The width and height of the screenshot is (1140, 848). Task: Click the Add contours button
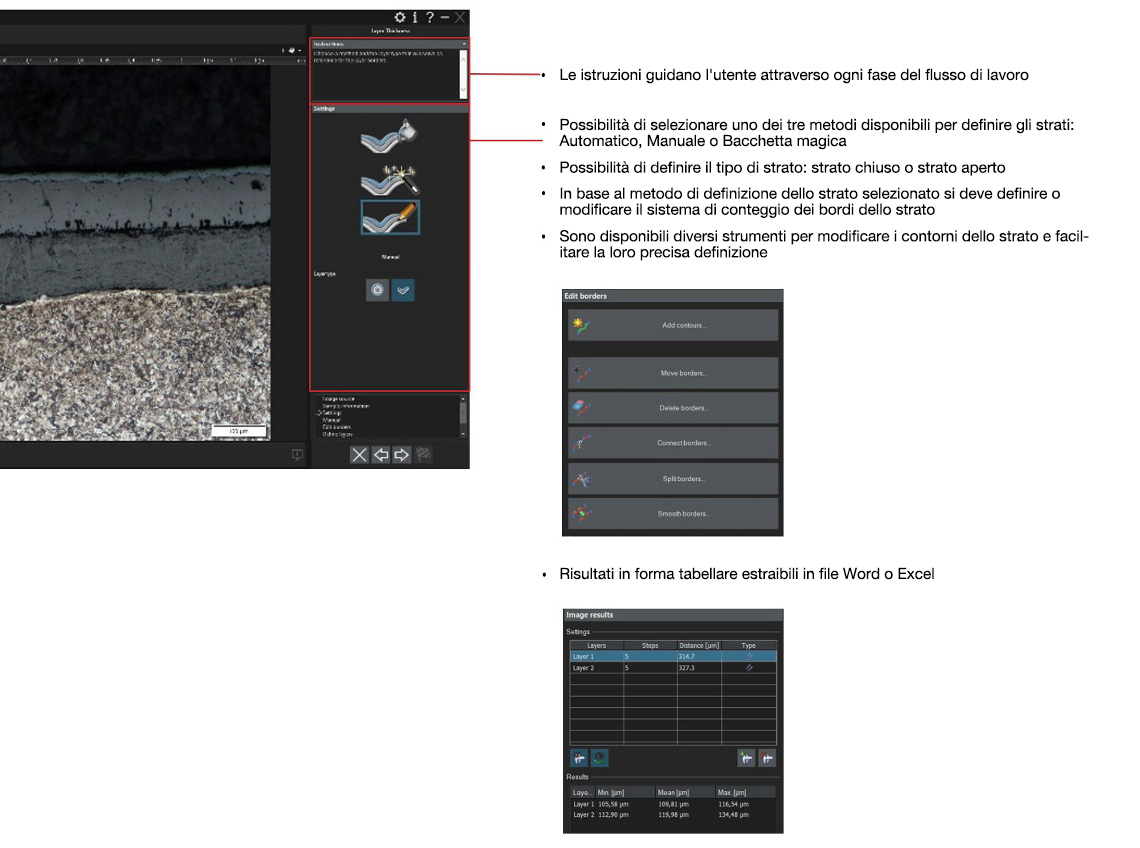point(673,325)
